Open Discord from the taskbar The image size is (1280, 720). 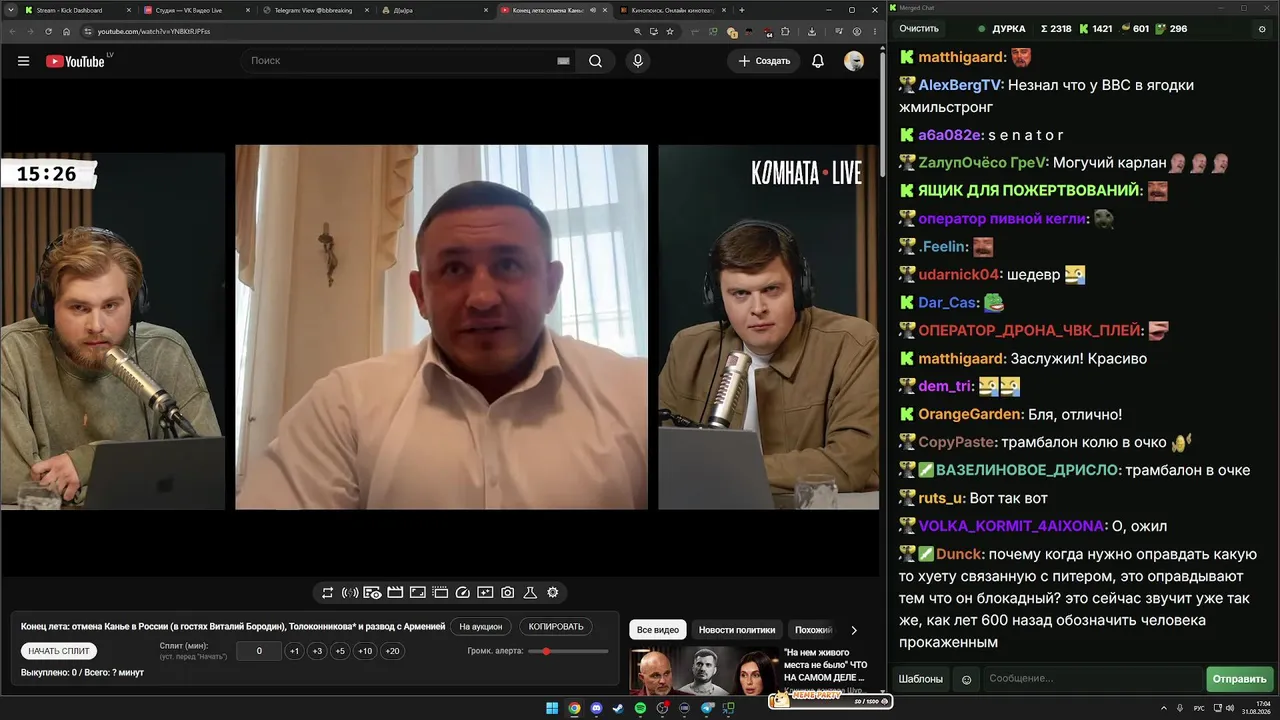[596, 708]
